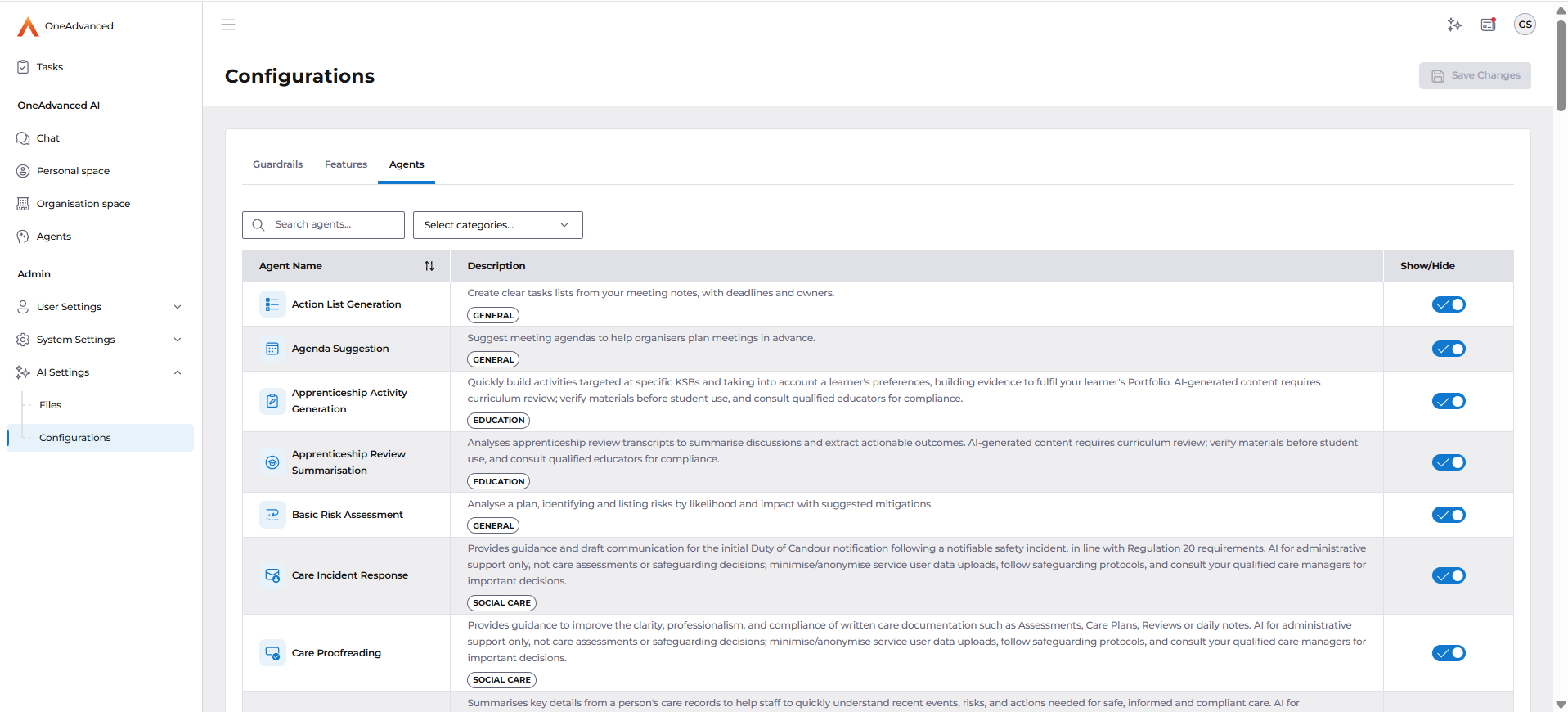Click the Personal space icon
This screenshot has height=712, width=1568.
(x=23, y=171)
